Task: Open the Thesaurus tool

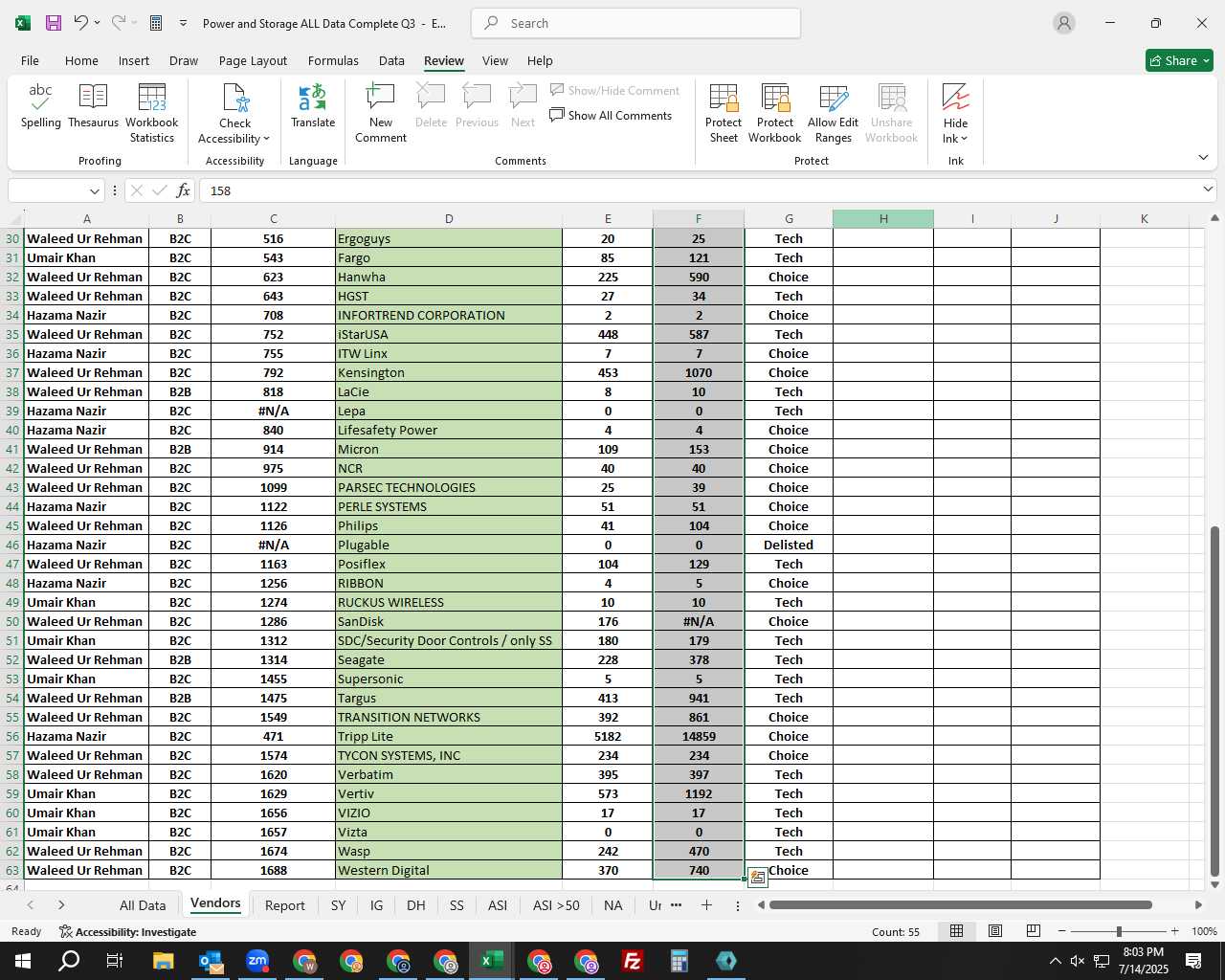Action: pos(93,107)
